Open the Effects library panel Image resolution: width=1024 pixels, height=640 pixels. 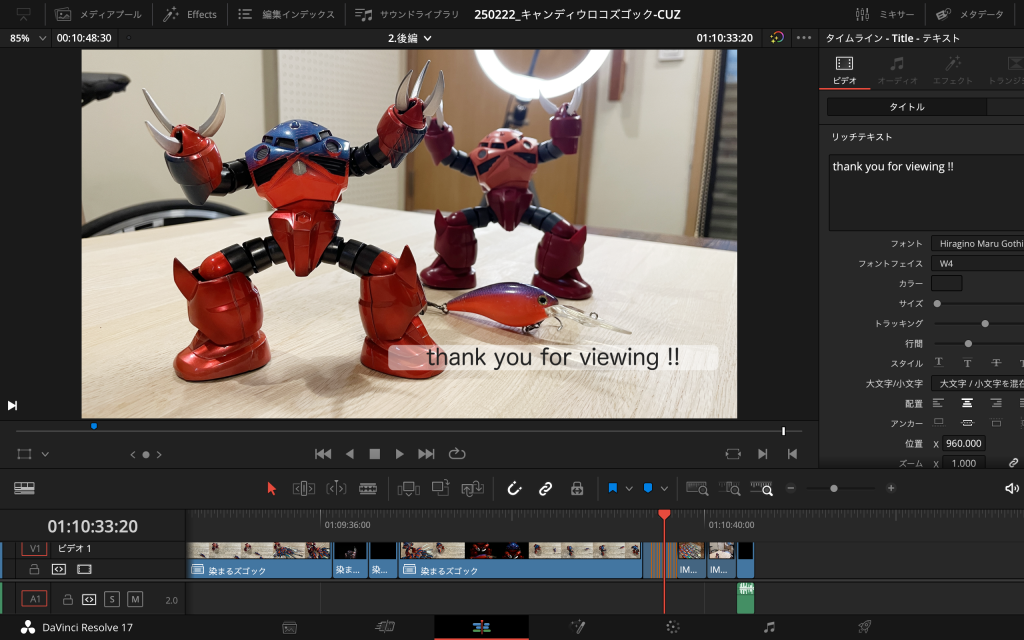(190, 14)
